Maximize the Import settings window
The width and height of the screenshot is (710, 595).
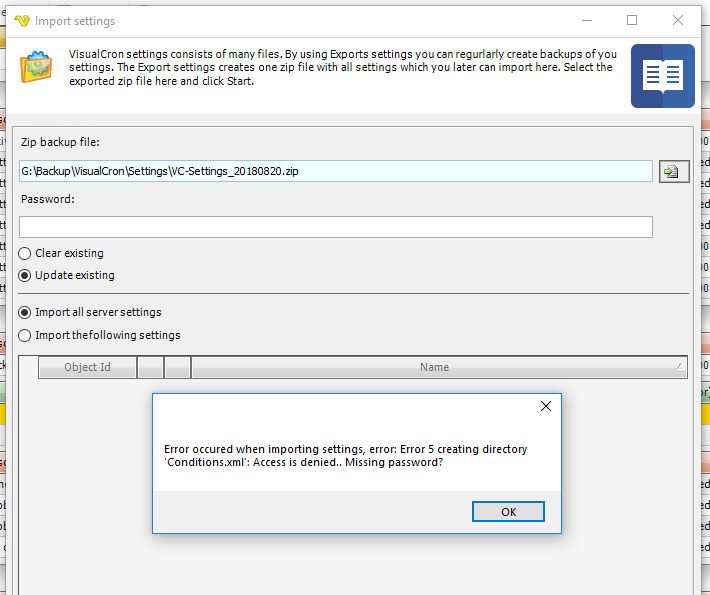pos(632,20)
